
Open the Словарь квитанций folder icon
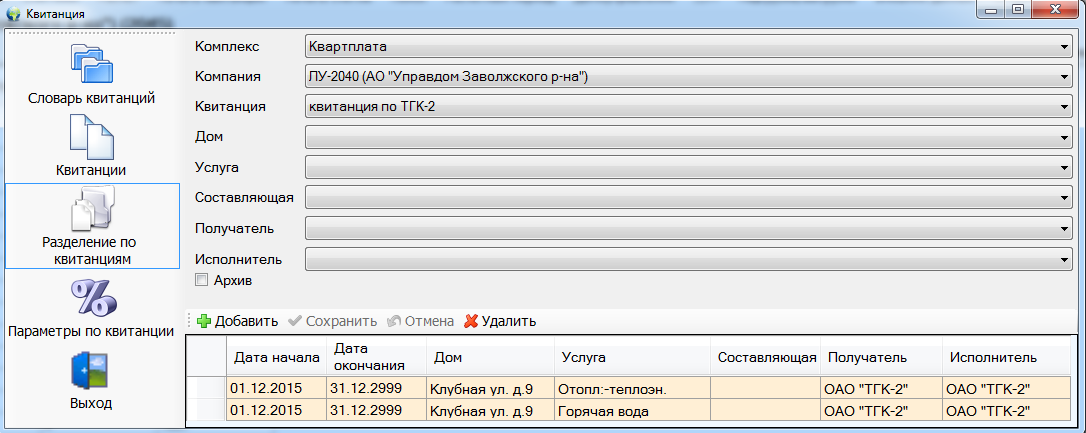coord(91,63)
